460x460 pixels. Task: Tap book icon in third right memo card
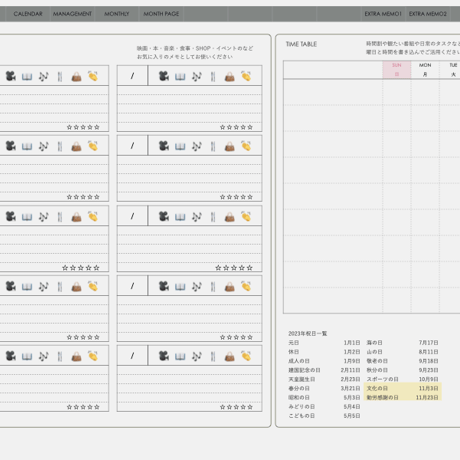180,217
